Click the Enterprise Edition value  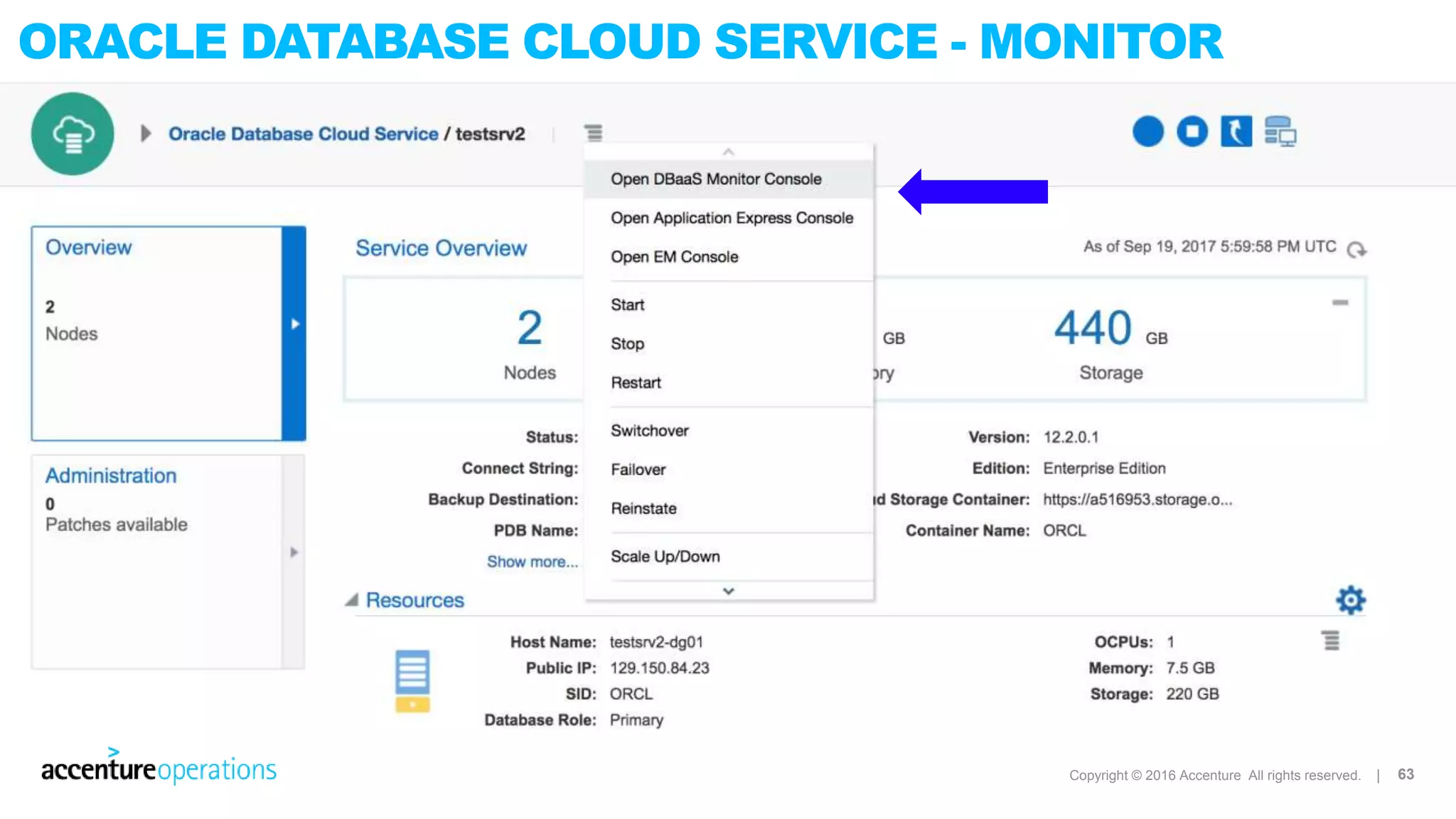pyautogui.click(x=1104, y=469)
